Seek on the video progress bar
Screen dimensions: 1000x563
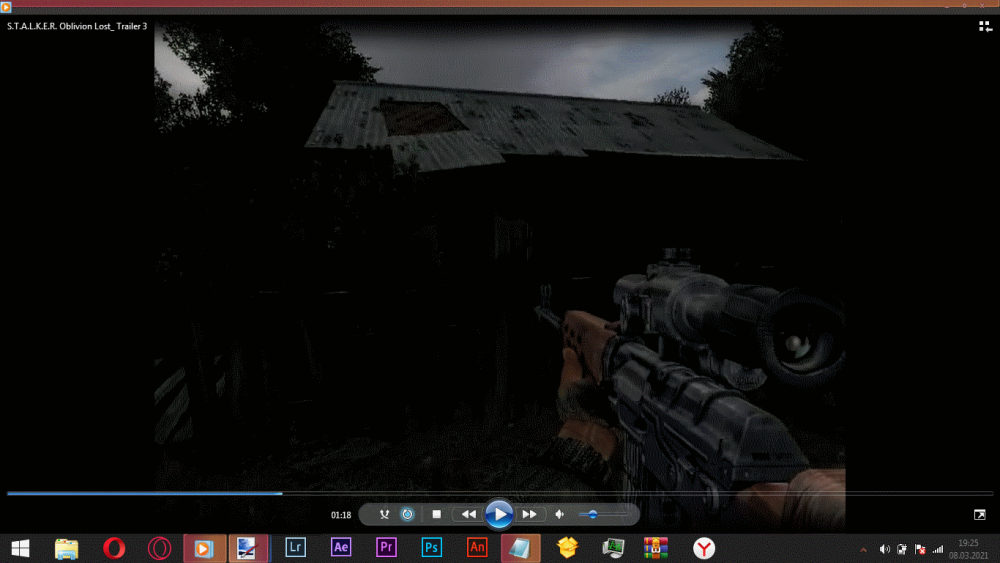coord(500,493)
